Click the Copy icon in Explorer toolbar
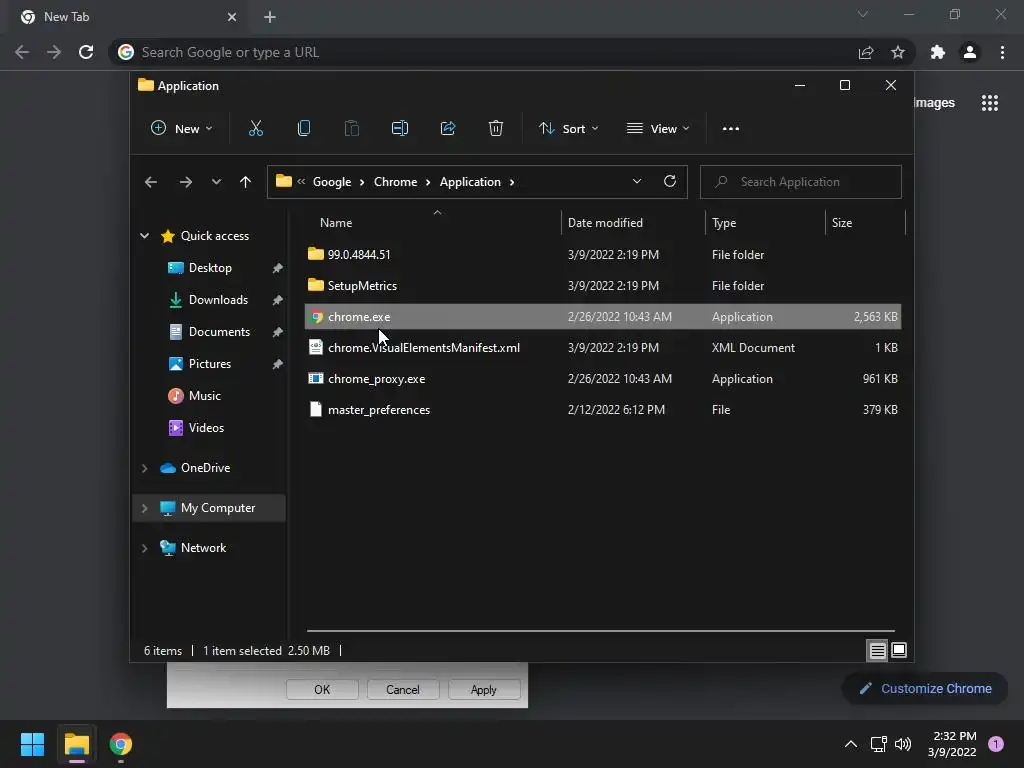 click(x=304, y=129)
